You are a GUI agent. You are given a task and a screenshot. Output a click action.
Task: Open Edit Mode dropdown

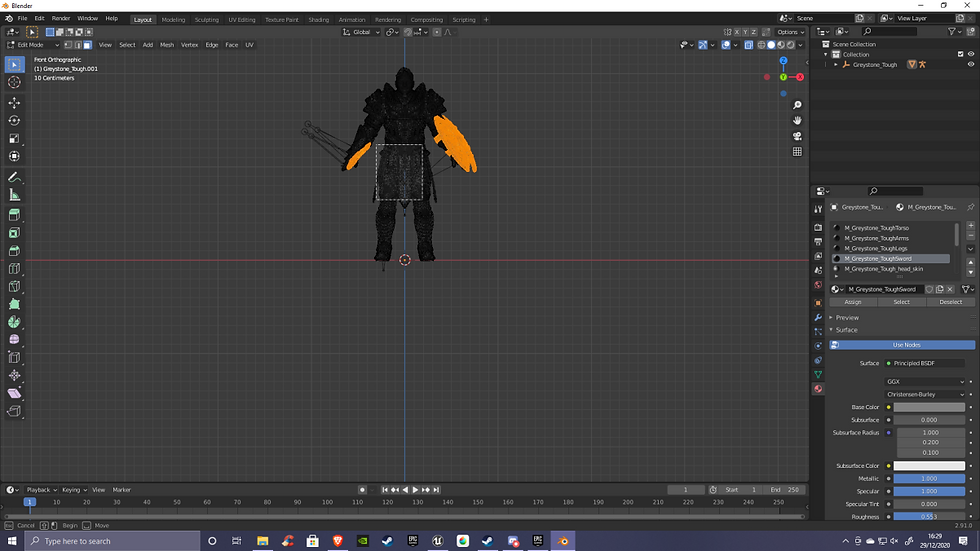(x=32, y=45)
